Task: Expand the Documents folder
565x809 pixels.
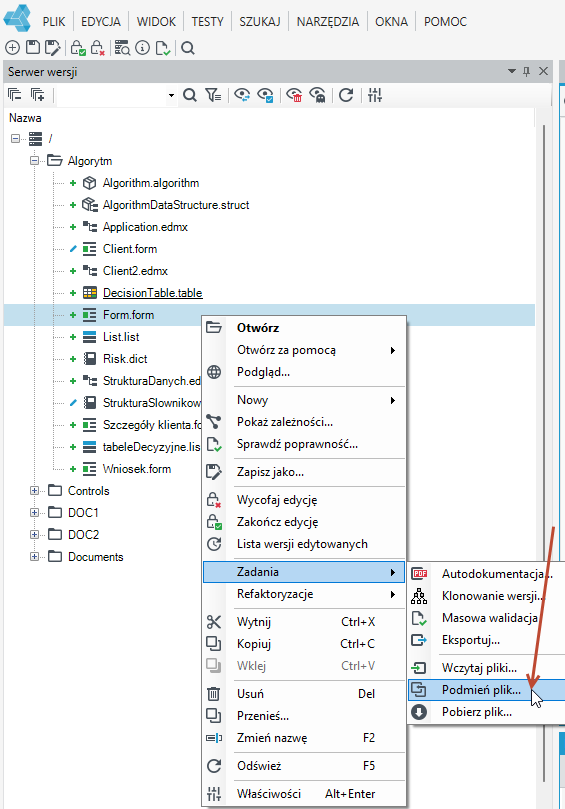Action: click(34, 557)
